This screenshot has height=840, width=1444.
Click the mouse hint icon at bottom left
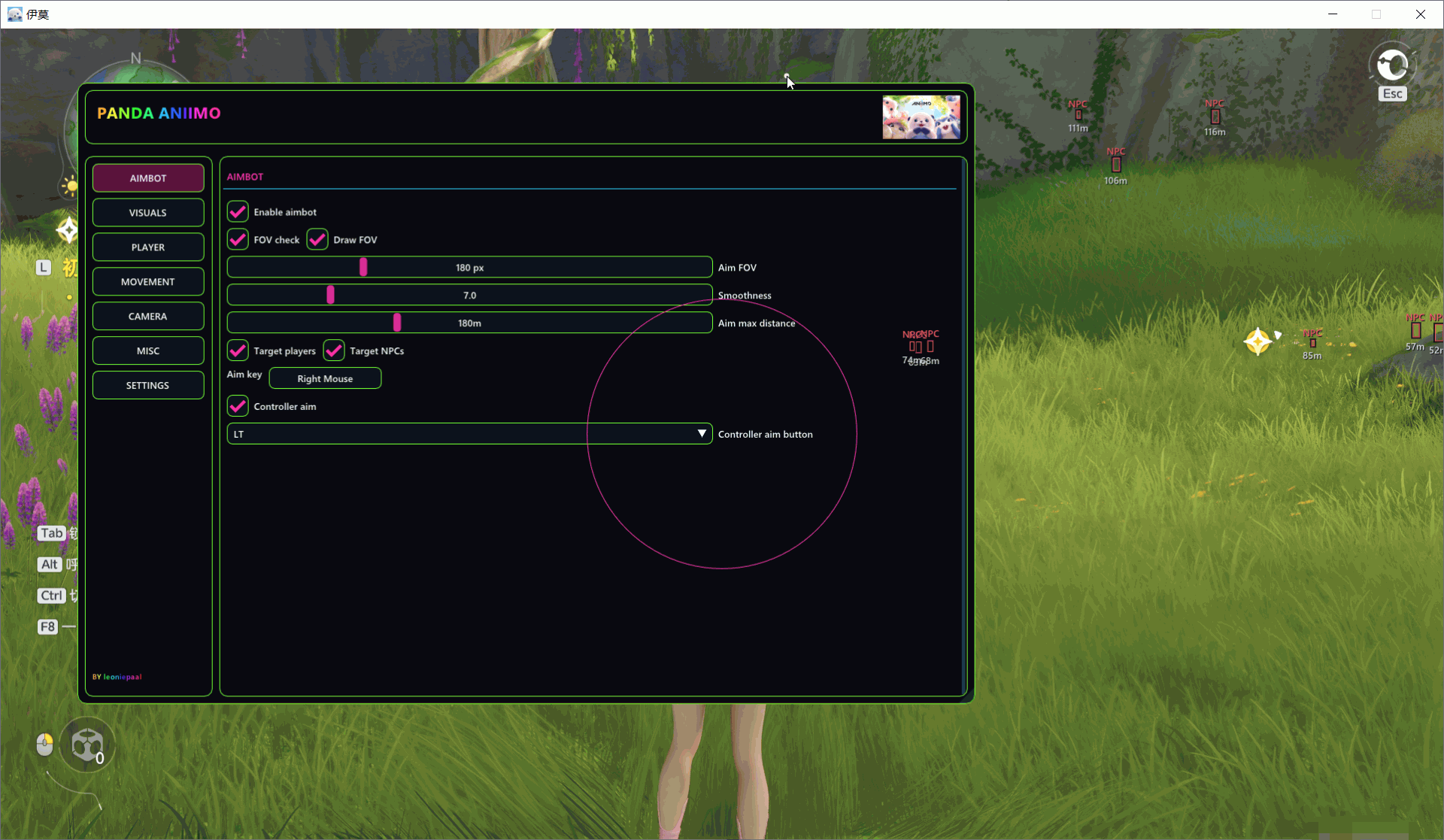click(44, 744)
